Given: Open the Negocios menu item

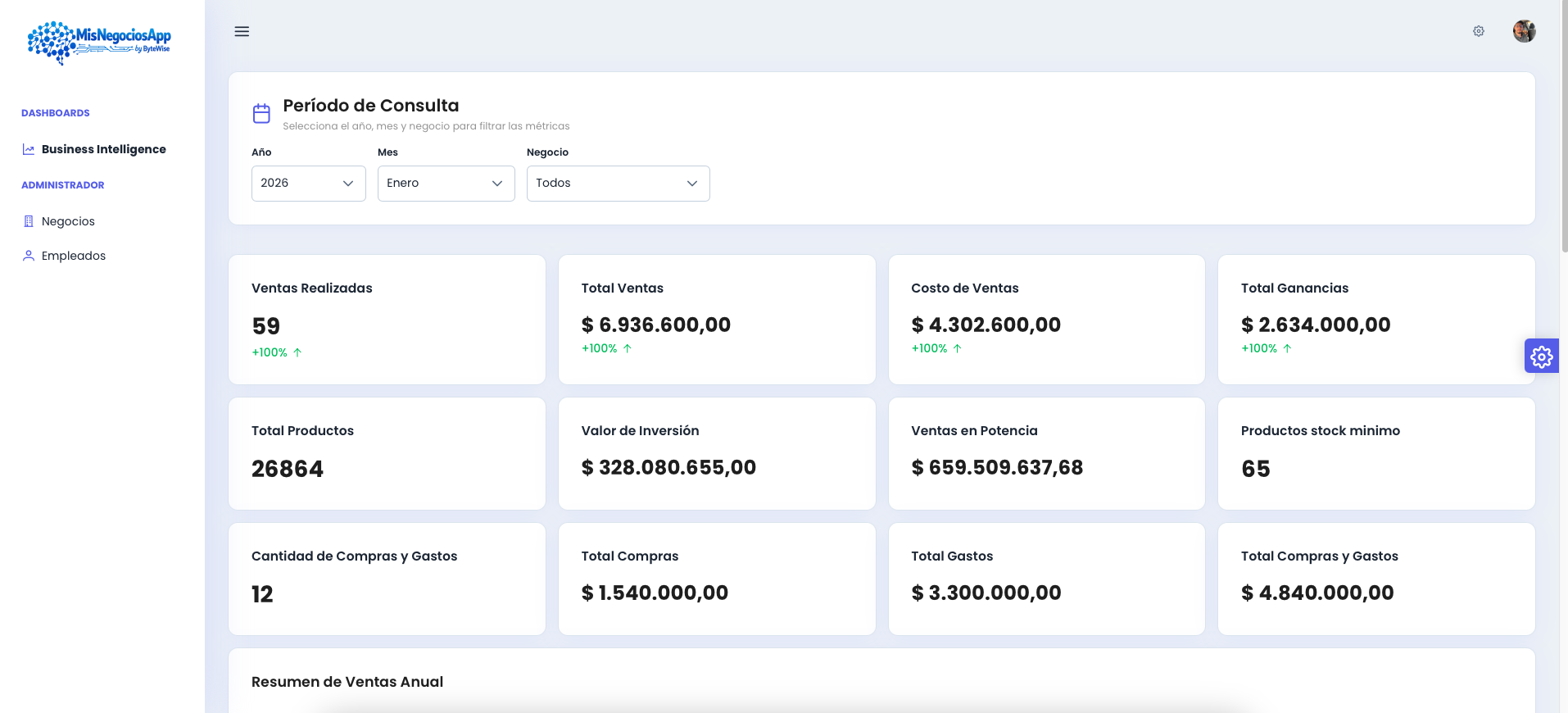Looking at the screenshot, I should 68,221.
